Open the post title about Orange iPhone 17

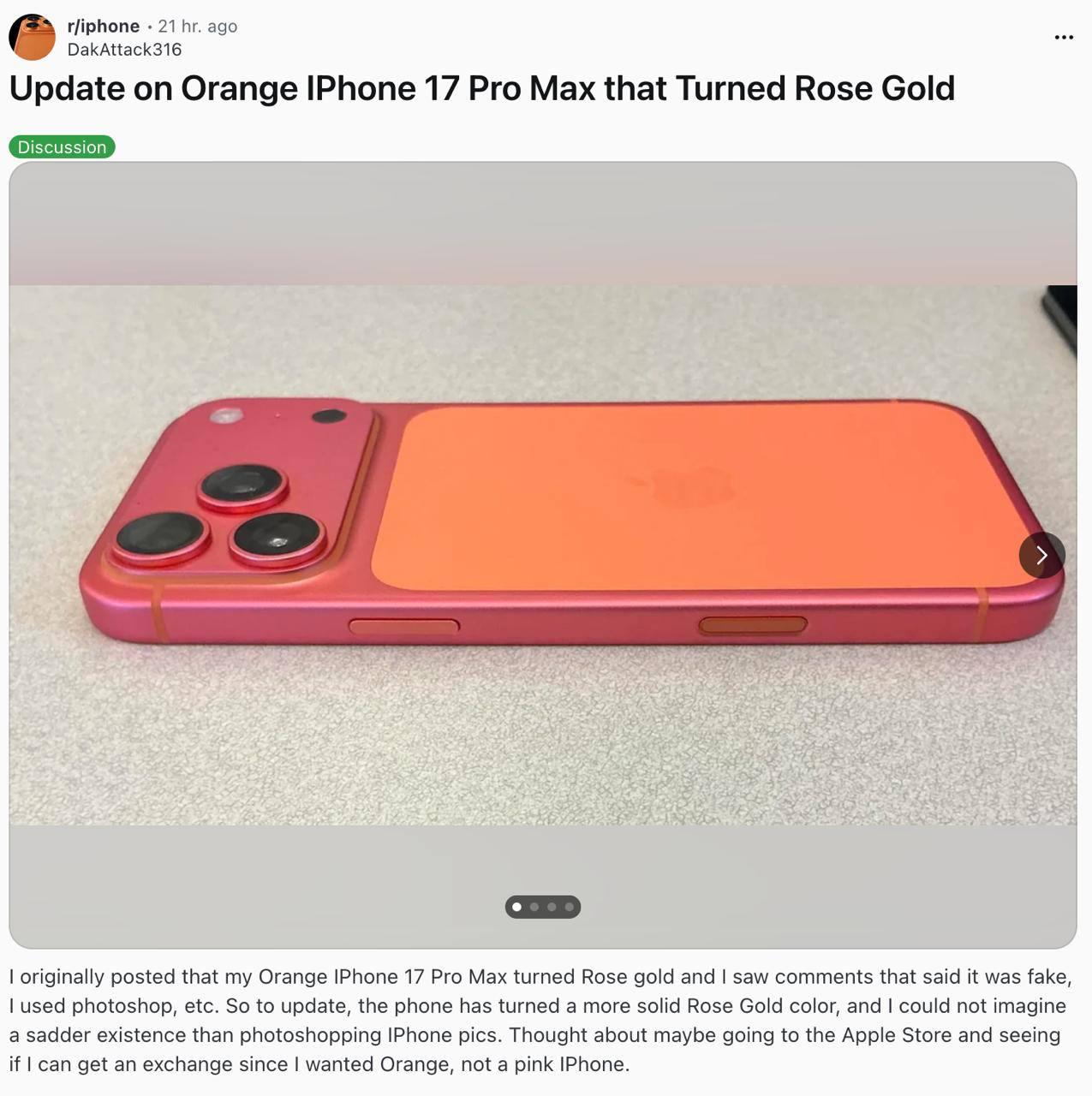tap(481, 88)
